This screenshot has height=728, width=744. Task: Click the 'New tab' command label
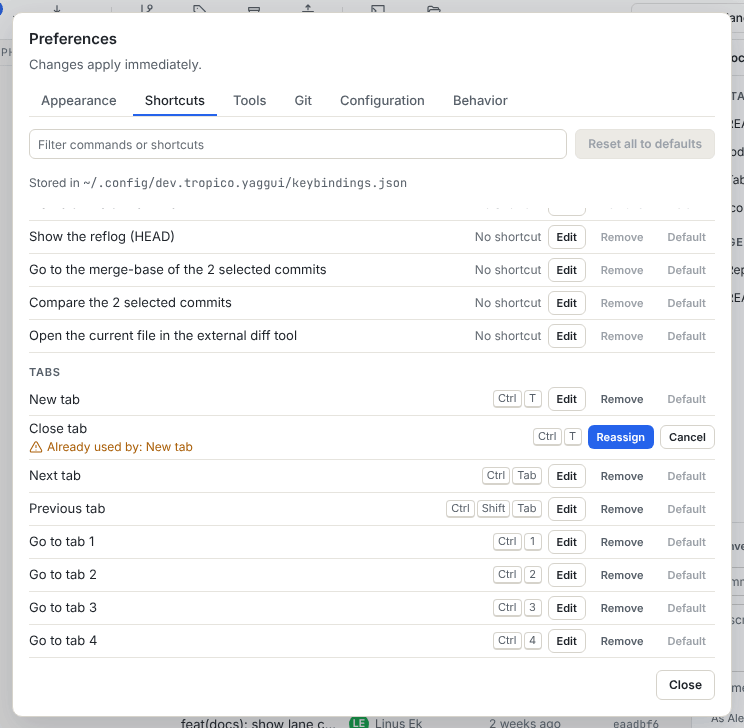[55, 400]
